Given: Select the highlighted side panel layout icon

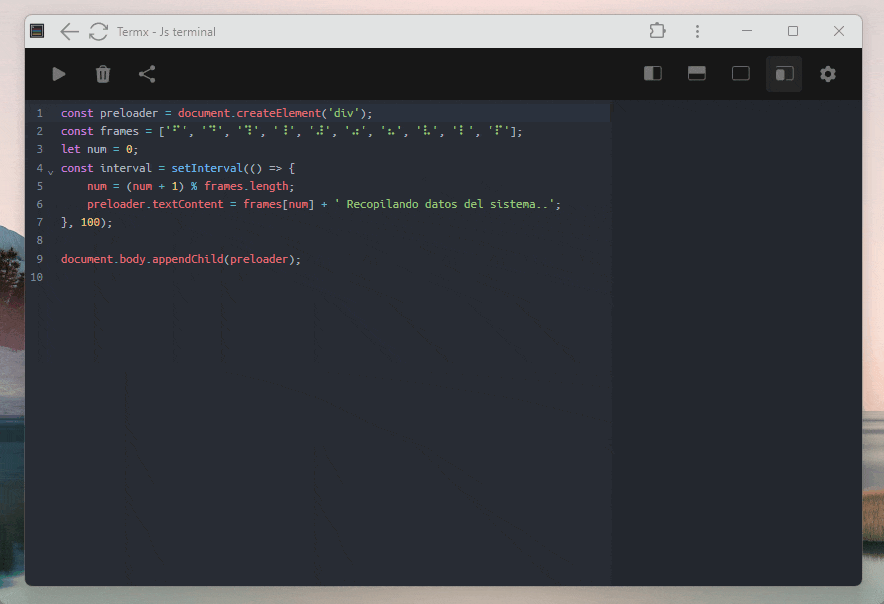Looking at the screenshot, I should (x=784, y=74).
